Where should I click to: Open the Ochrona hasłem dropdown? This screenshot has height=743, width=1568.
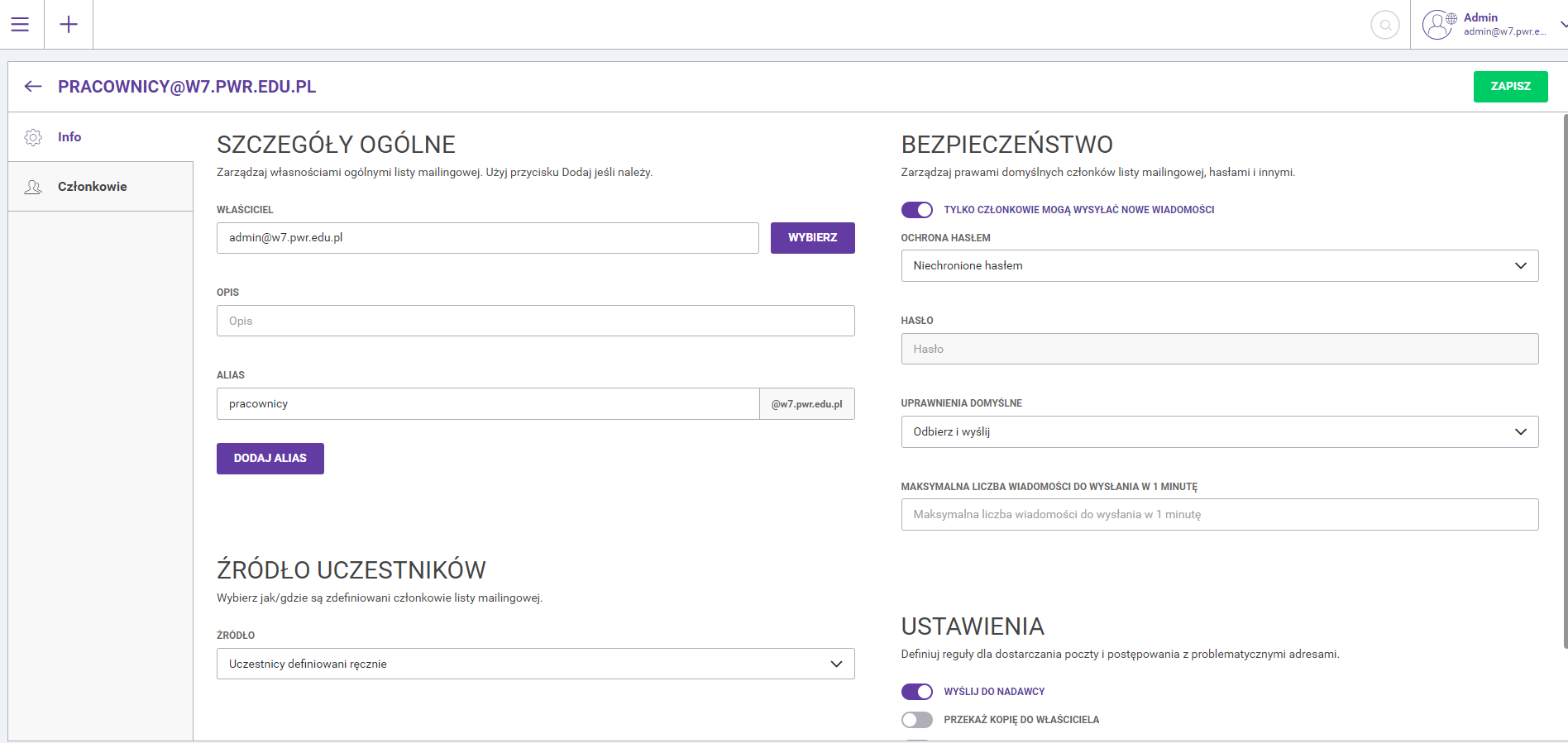click(x=1219, y=266)
